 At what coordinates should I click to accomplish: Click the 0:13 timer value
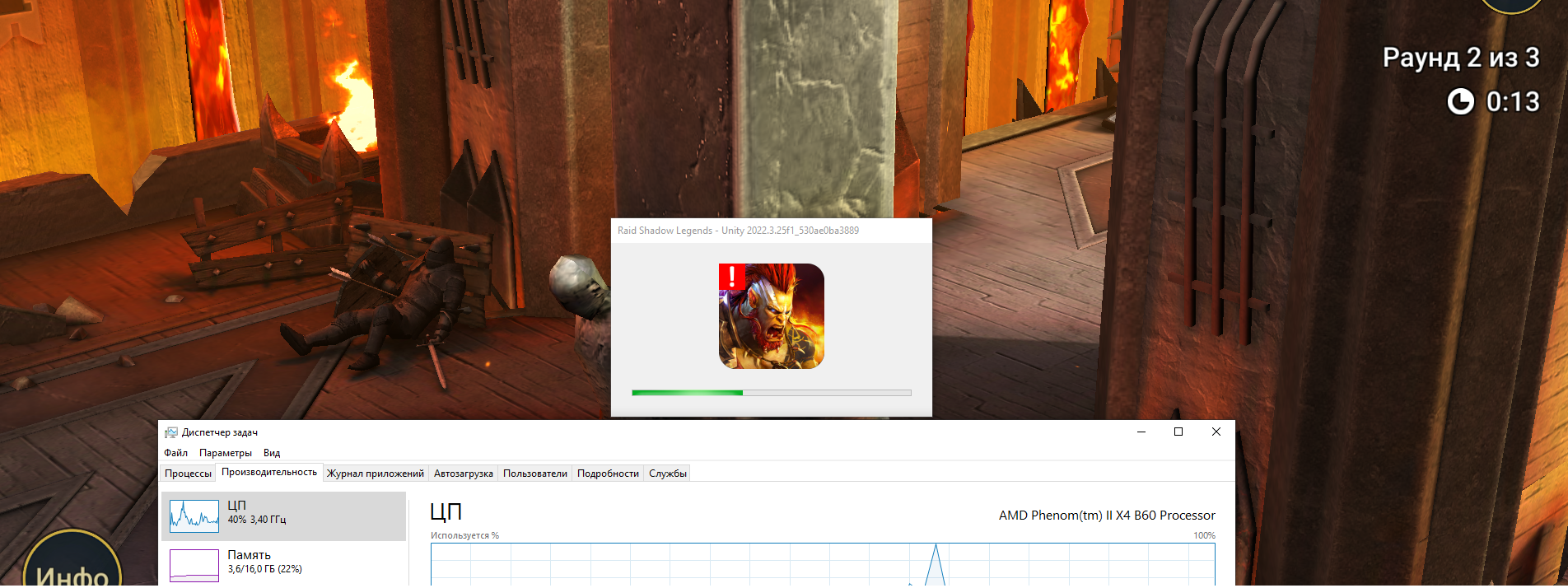pyautogui.click(x=1513, y=101)
